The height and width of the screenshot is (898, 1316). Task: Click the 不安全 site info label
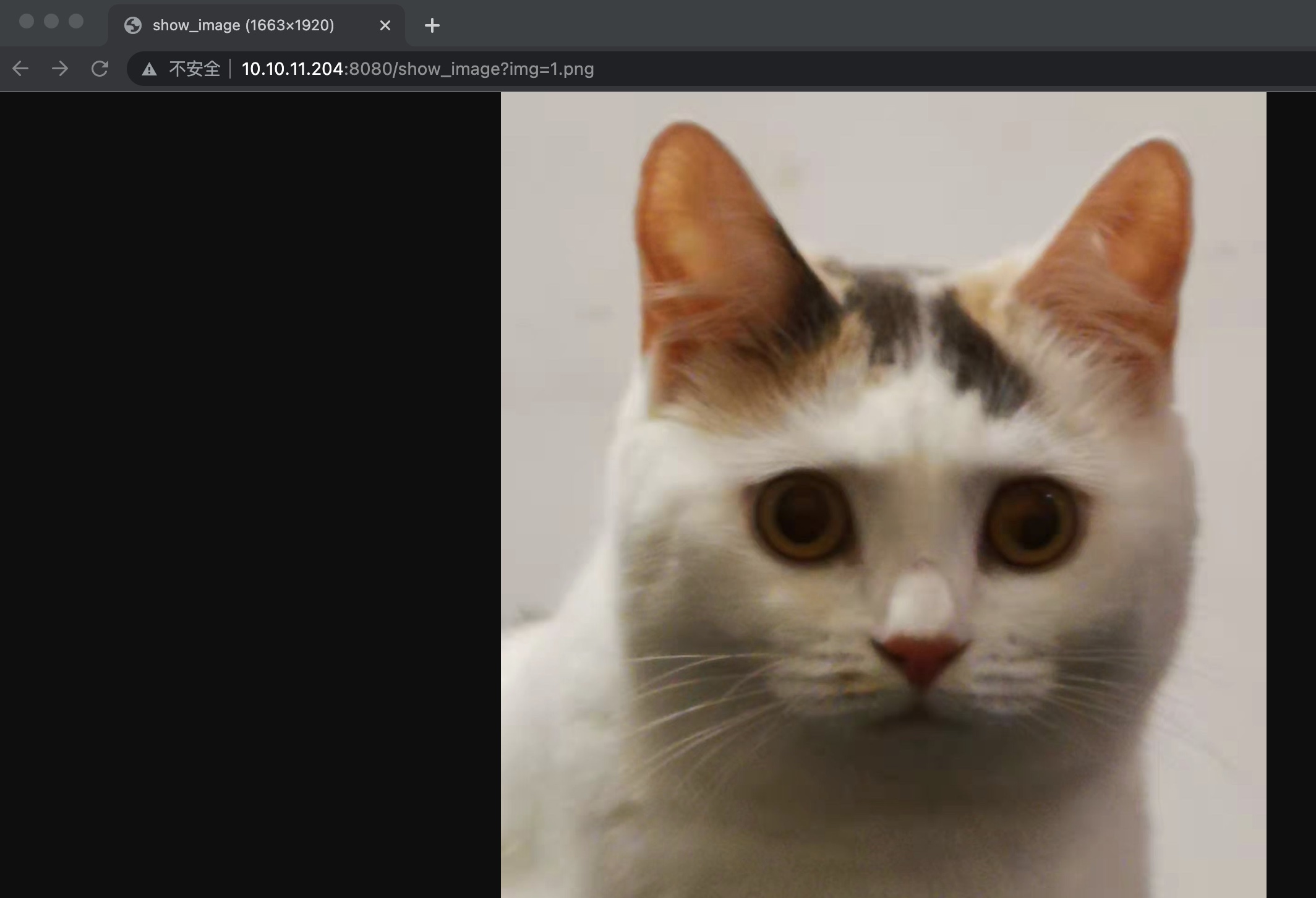pos(194,69)
